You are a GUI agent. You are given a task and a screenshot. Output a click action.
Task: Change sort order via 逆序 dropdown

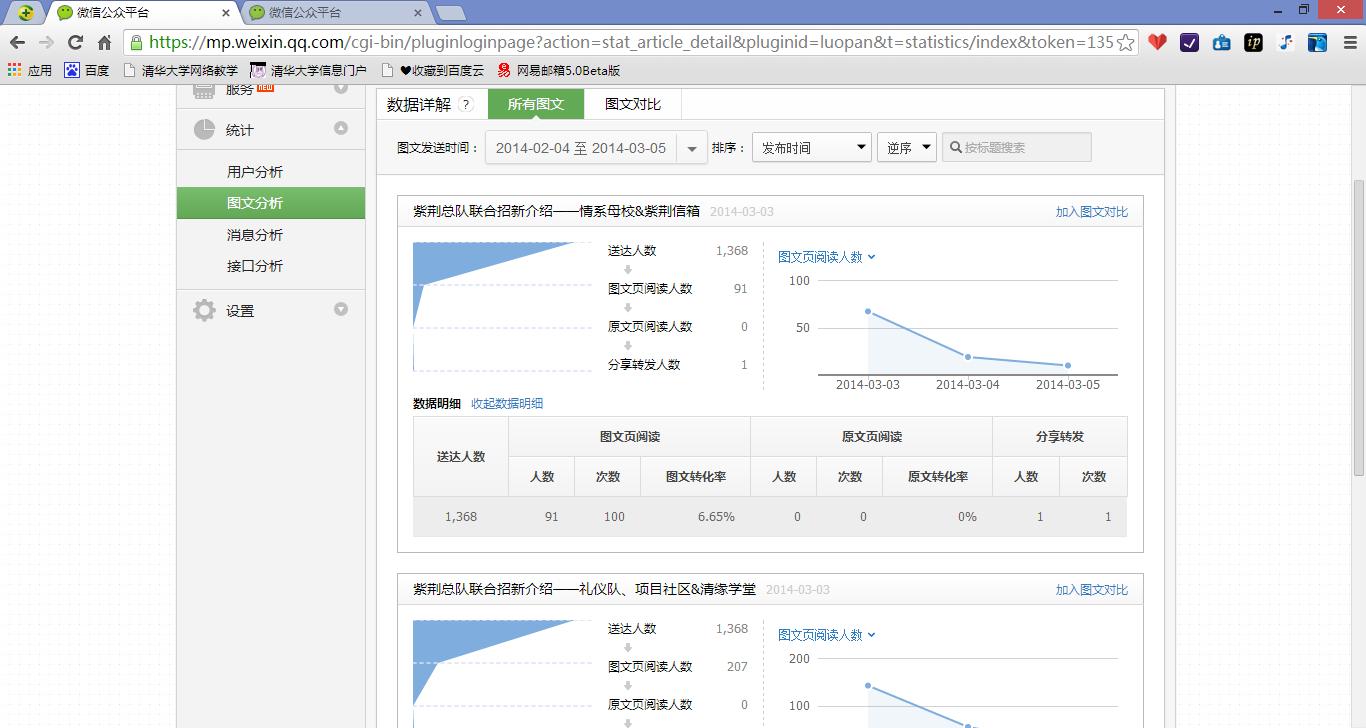coord(905,147)
